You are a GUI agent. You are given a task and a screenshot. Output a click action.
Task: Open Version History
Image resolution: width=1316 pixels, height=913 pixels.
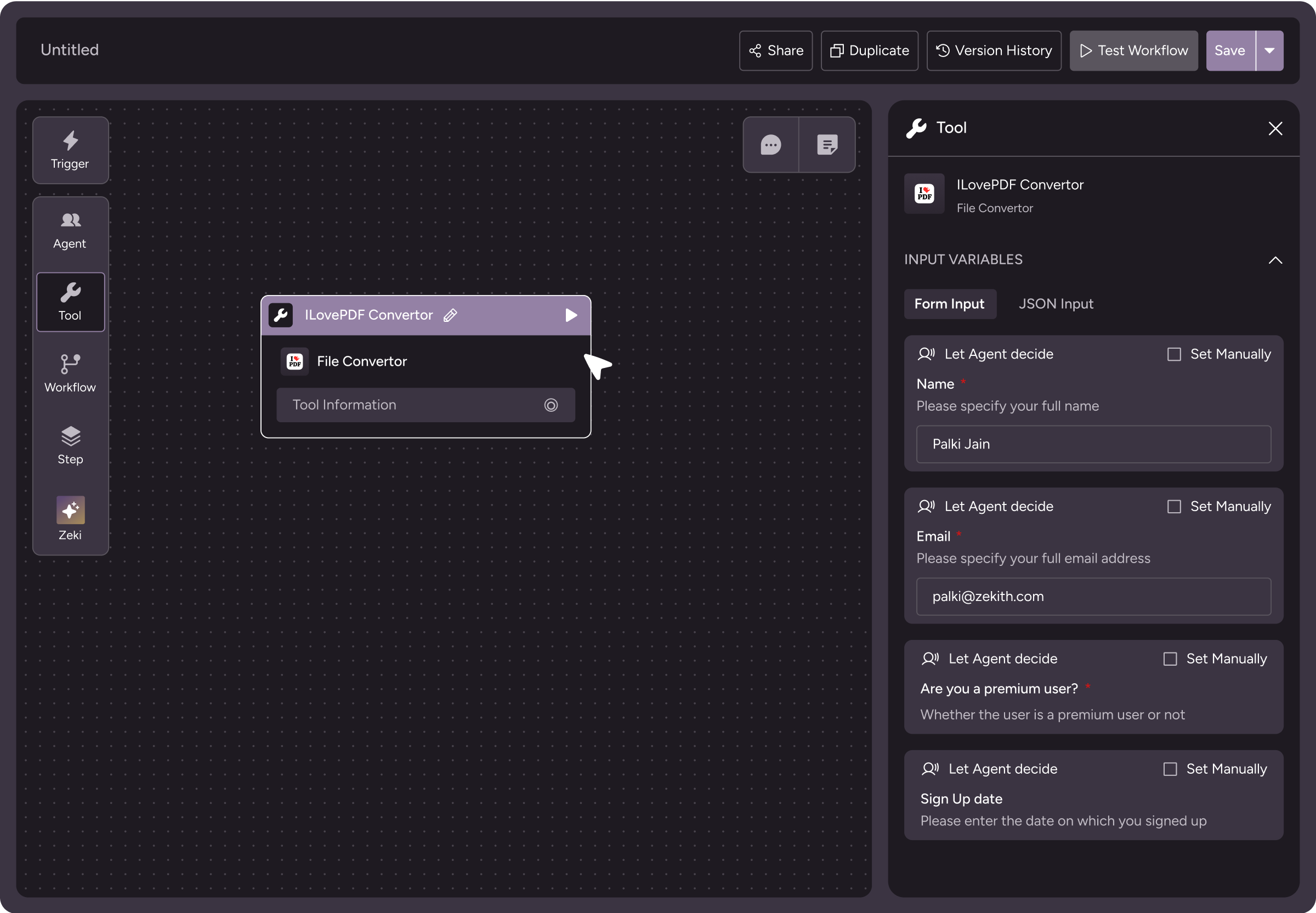point(994,51)
